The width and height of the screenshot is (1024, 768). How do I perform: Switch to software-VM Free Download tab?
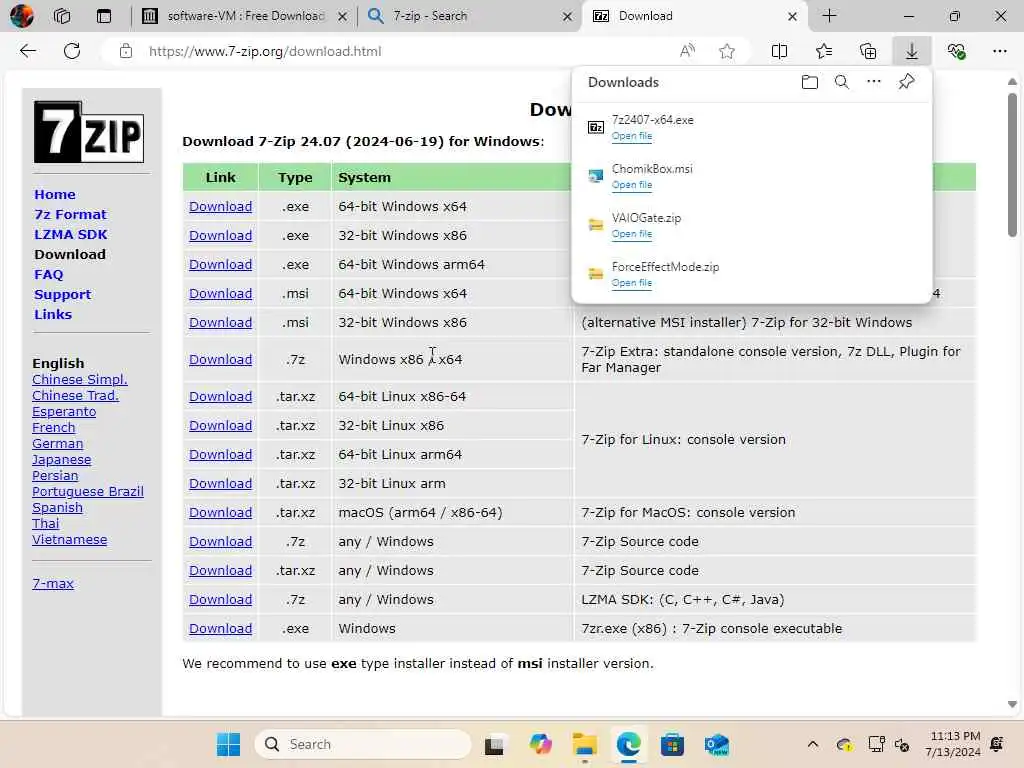point(246,16)
